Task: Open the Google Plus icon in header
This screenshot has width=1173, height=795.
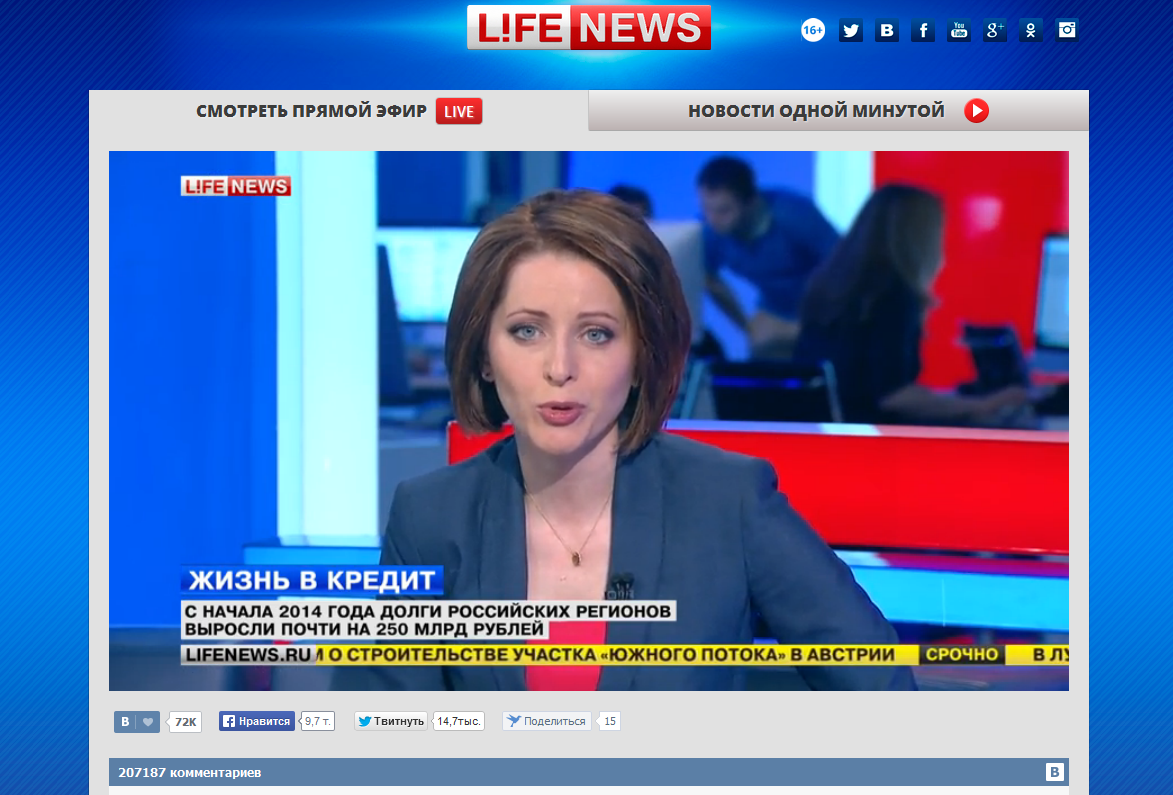Action: 994,31
